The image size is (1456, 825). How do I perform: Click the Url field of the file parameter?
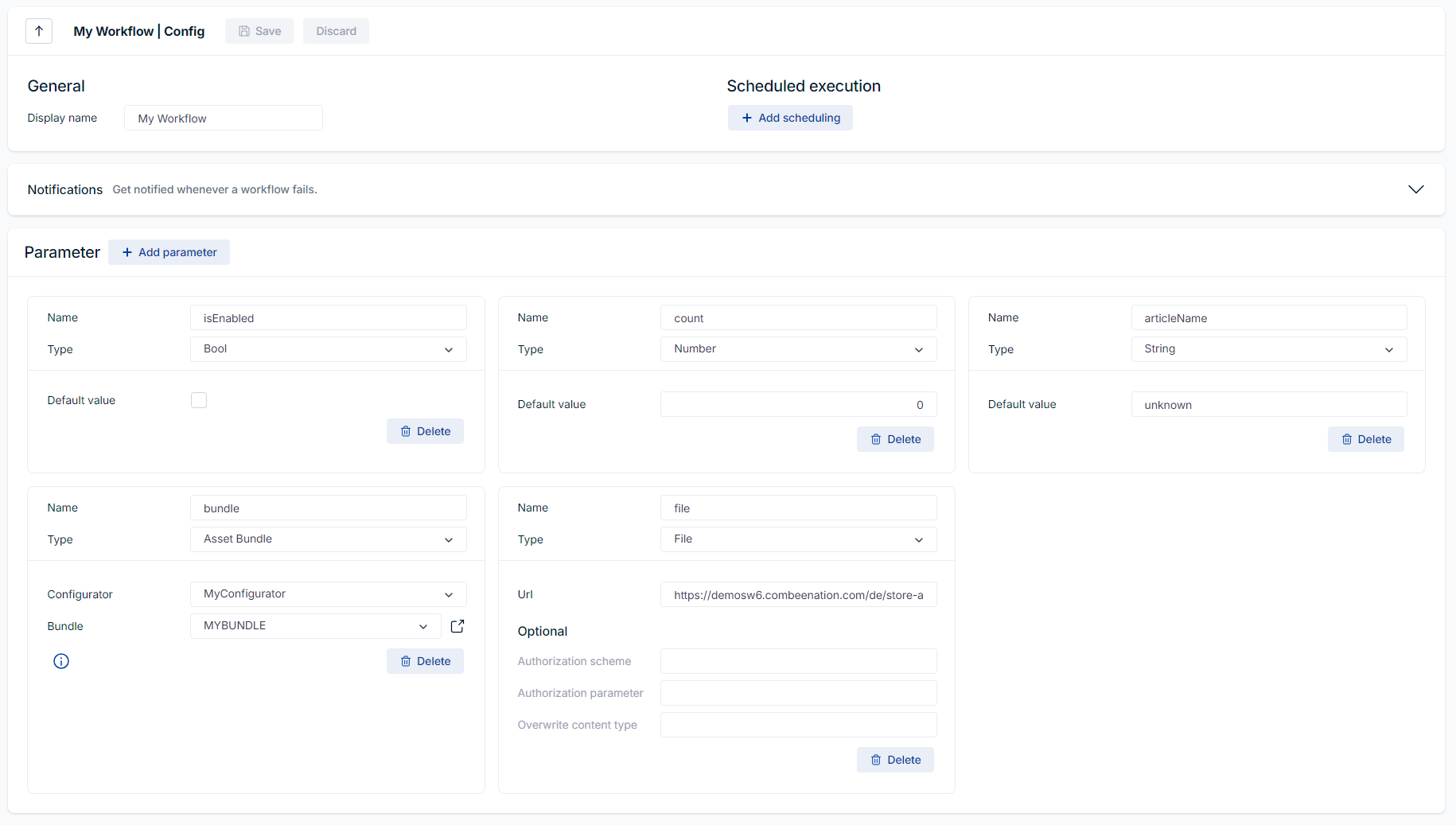798,593
